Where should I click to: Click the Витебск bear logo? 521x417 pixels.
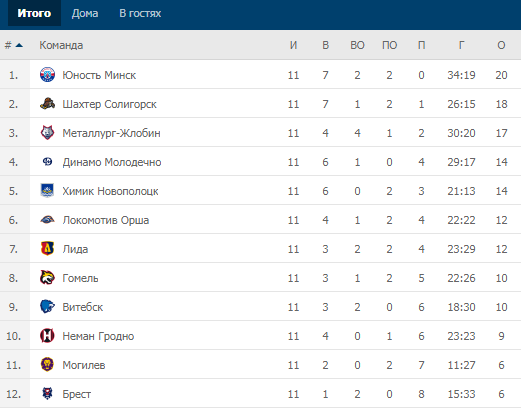click(47, 307)
